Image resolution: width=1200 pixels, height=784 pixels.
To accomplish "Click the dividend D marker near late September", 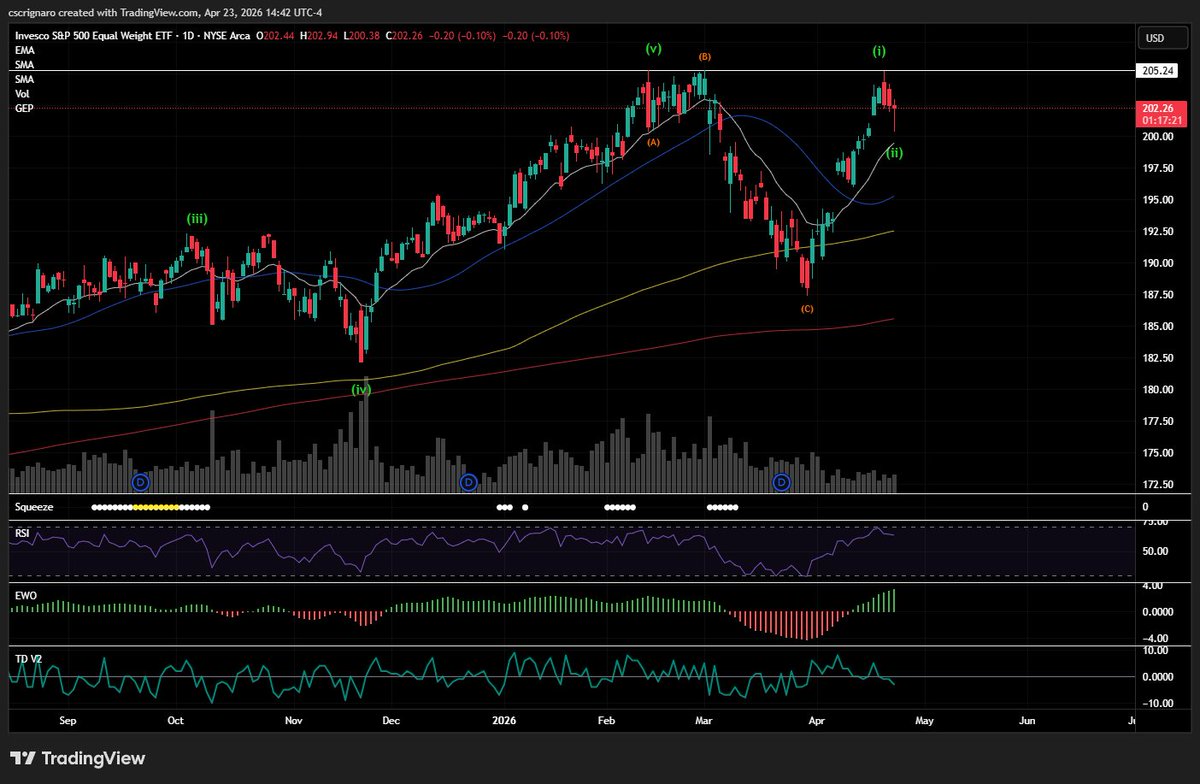I will 140,482.
